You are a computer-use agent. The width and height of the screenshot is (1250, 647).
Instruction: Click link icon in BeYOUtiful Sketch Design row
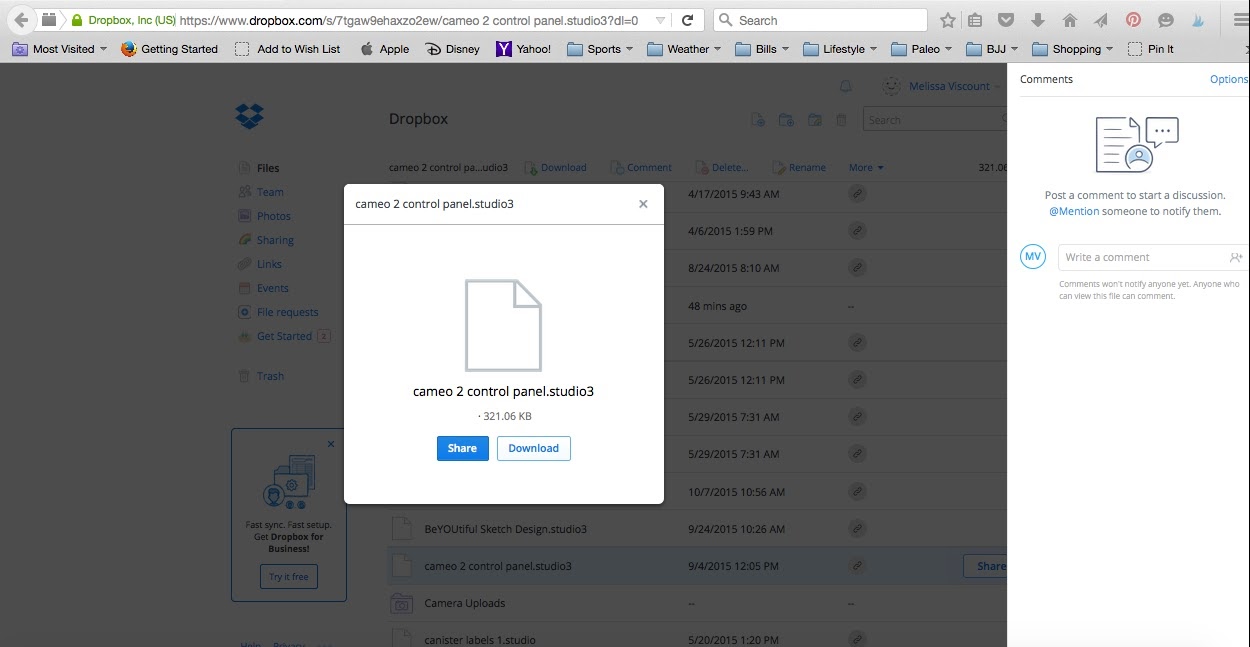857,529
